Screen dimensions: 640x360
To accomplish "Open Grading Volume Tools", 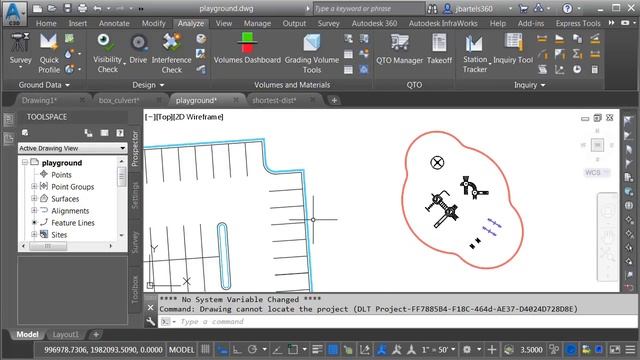I will [312, 53].
